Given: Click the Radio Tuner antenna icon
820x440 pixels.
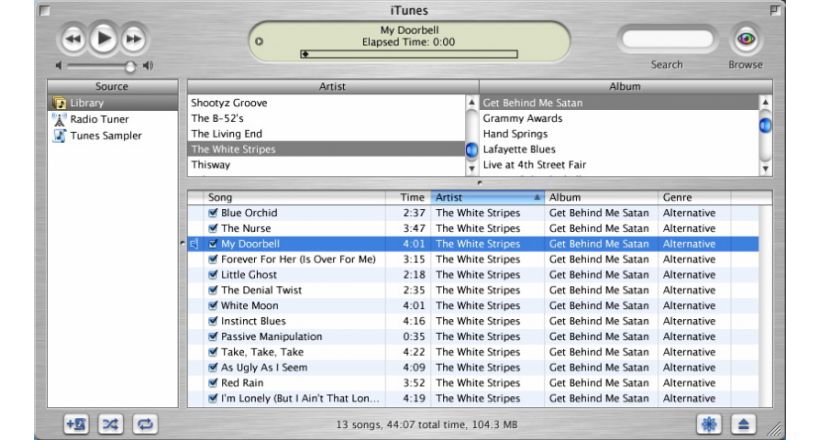Looking at the screenshot, I should pyautogui.click(x=60, y=119).
